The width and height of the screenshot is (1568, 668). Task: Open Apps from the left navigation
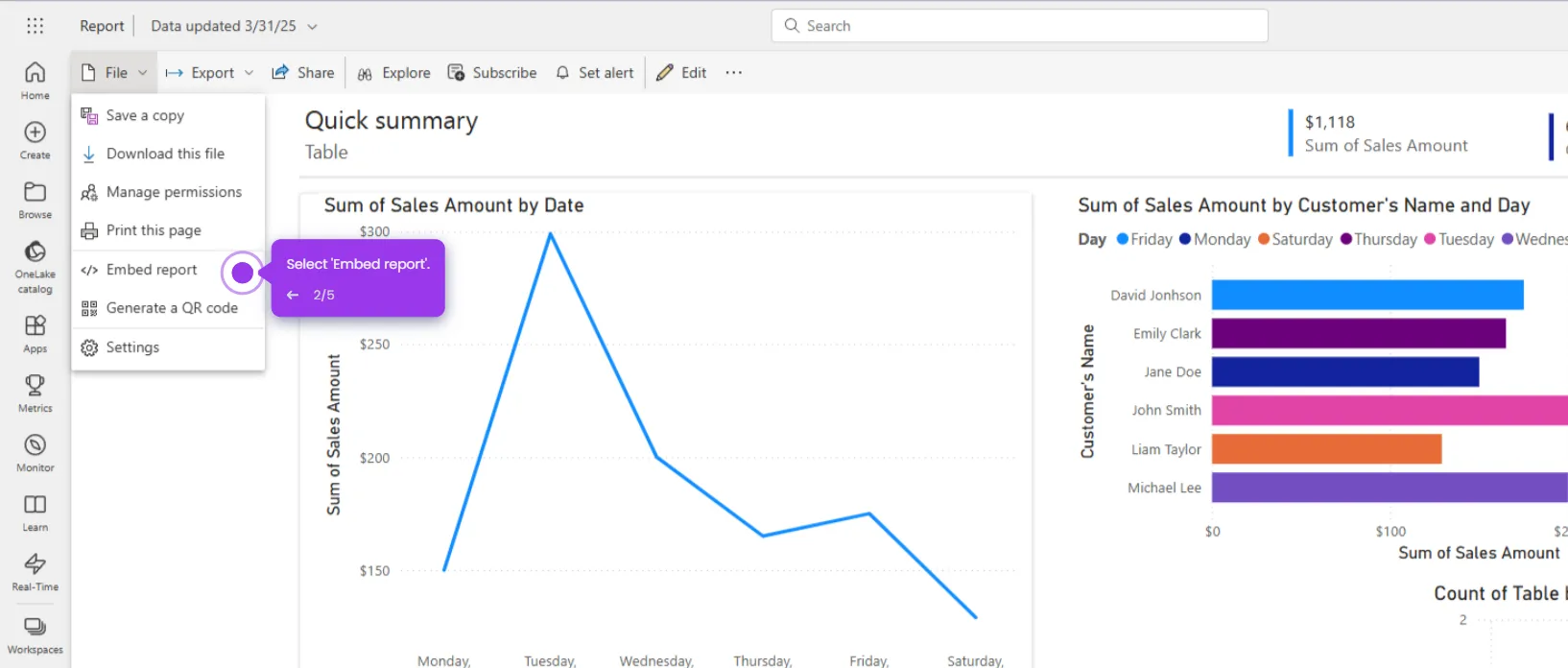click(36, 334)
